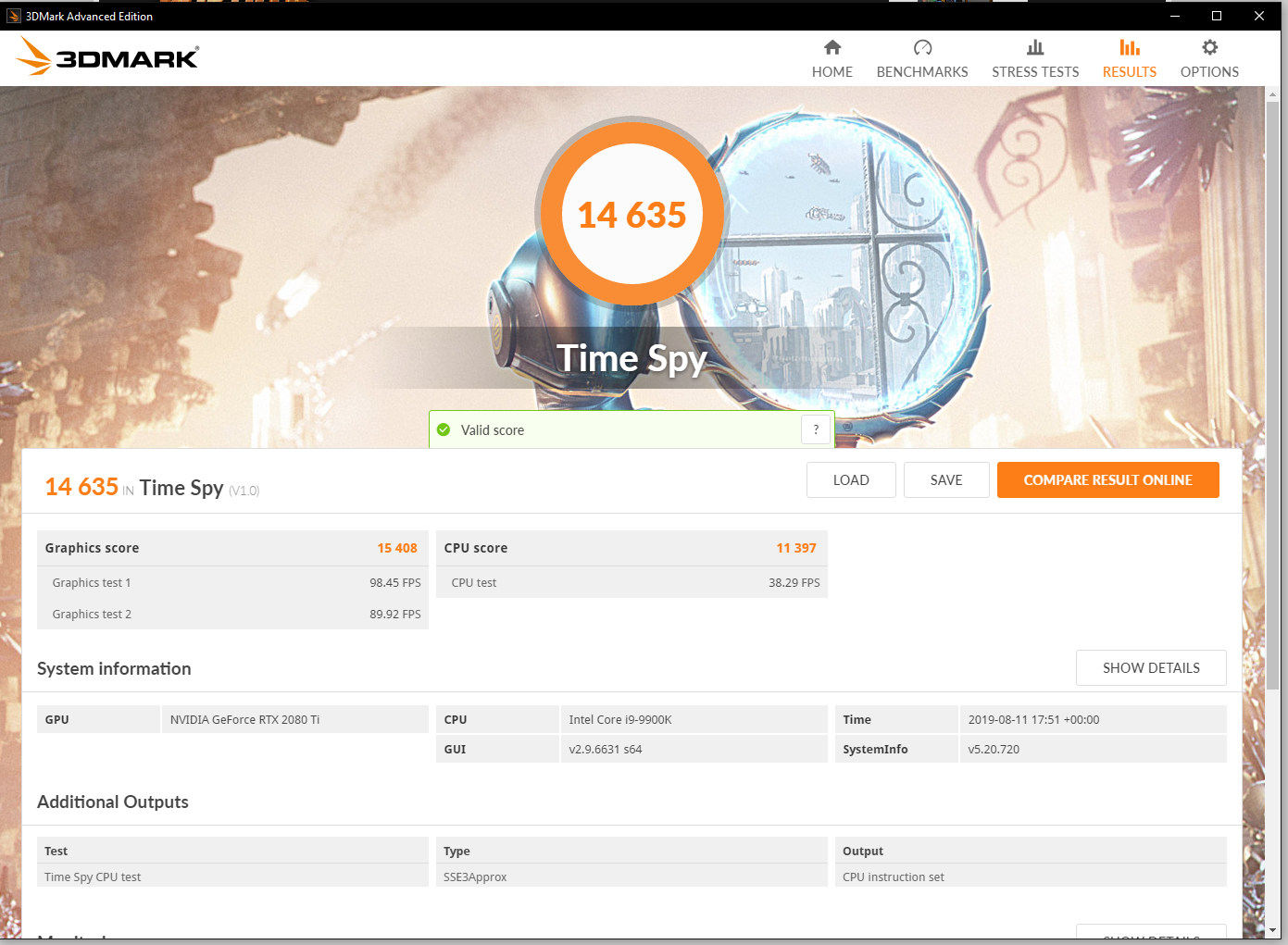
Task: Select the Results chart icon
Action: 1129,47
